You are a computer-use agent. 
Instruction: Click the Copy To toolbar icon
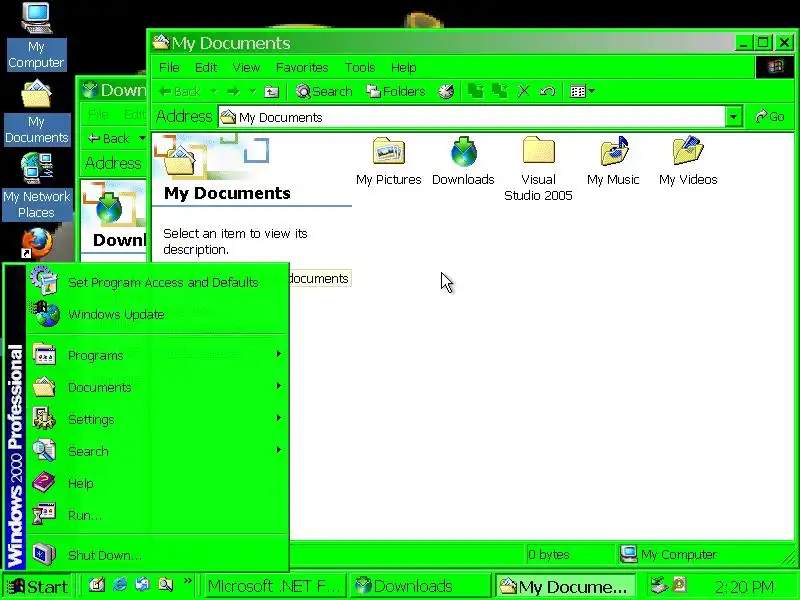coord(499,91)
